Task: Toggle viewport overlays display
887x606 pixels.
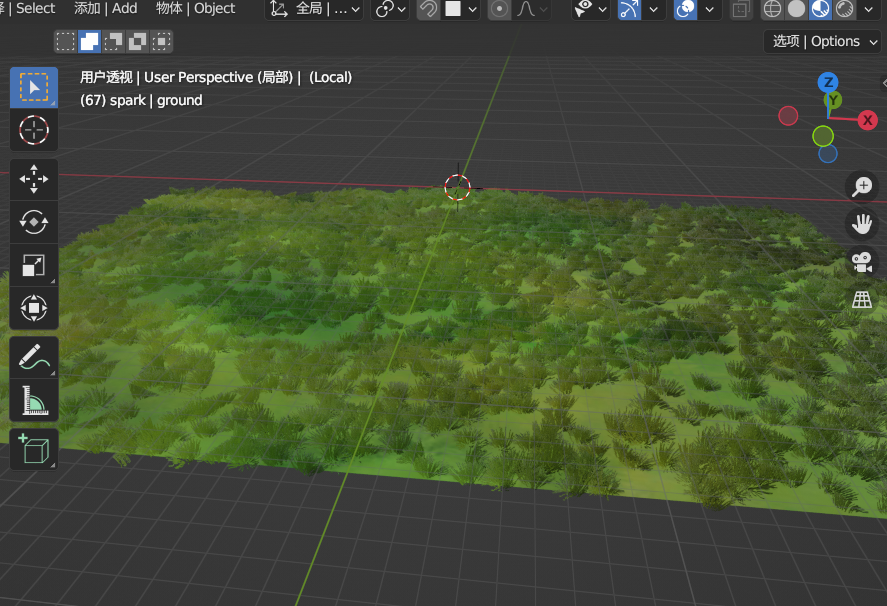Action: click(x=685, y=10)
